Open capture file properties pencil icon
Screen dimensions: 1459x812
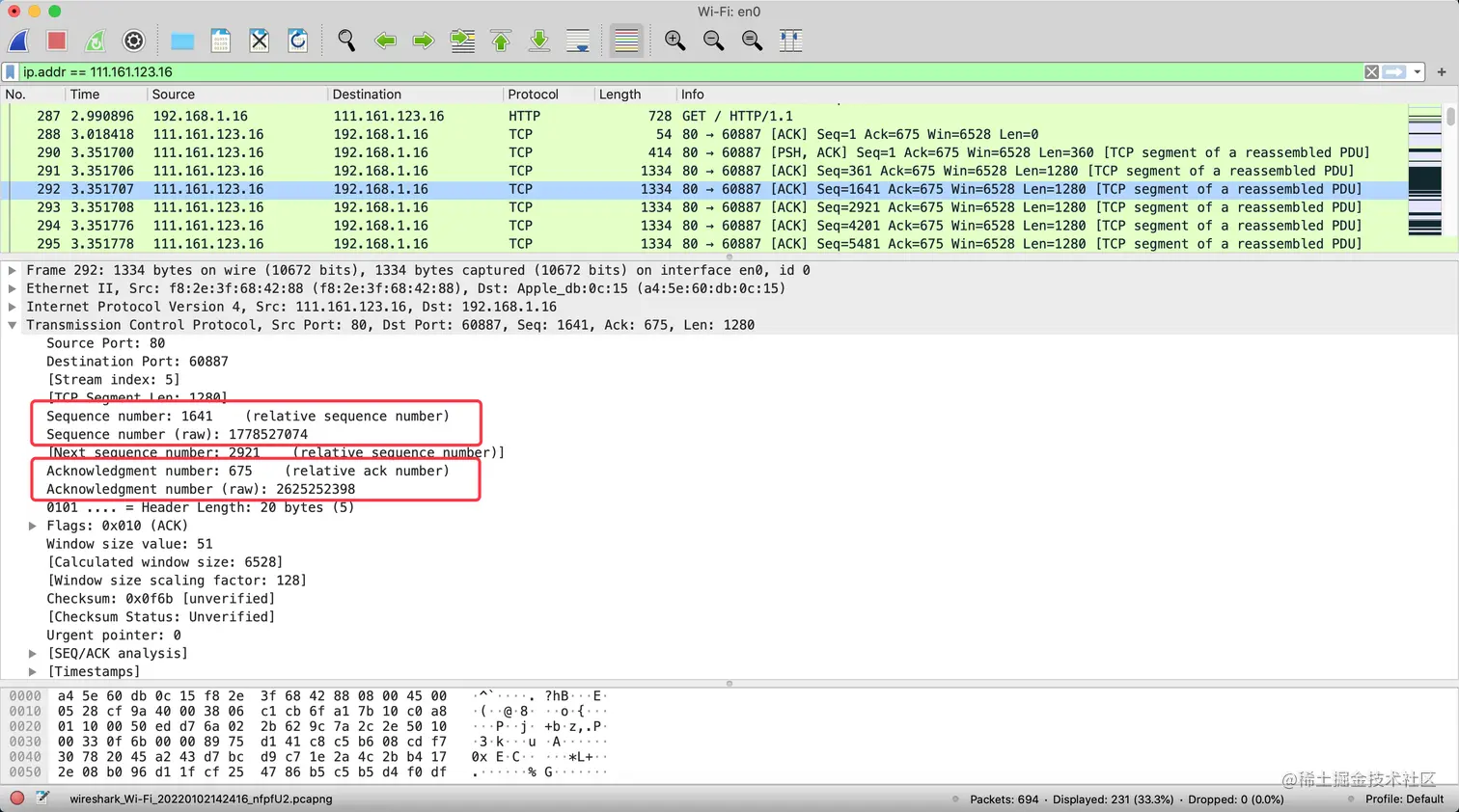(43, 798)
